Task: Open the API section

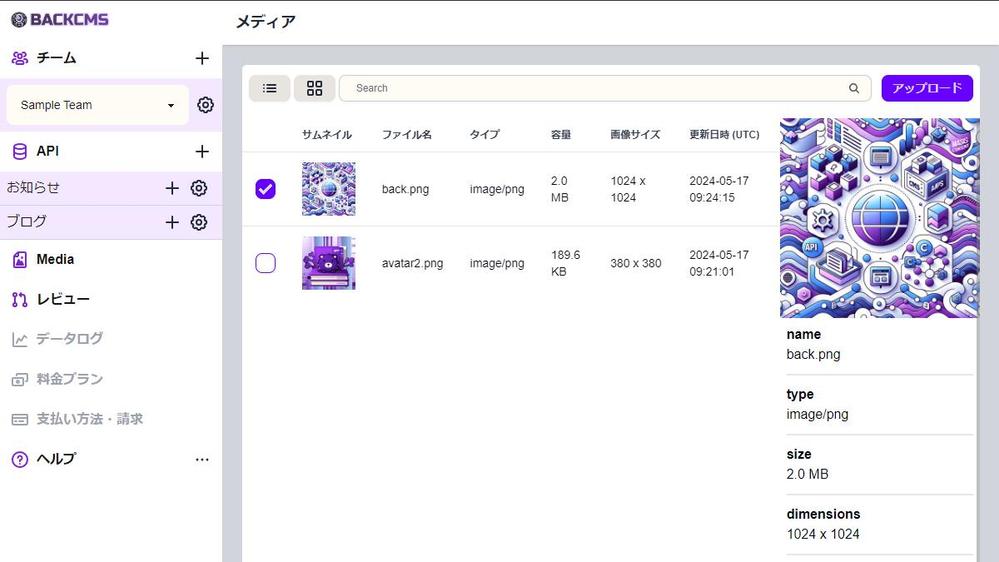Action: pyautogui.click(x=48, y=151)
